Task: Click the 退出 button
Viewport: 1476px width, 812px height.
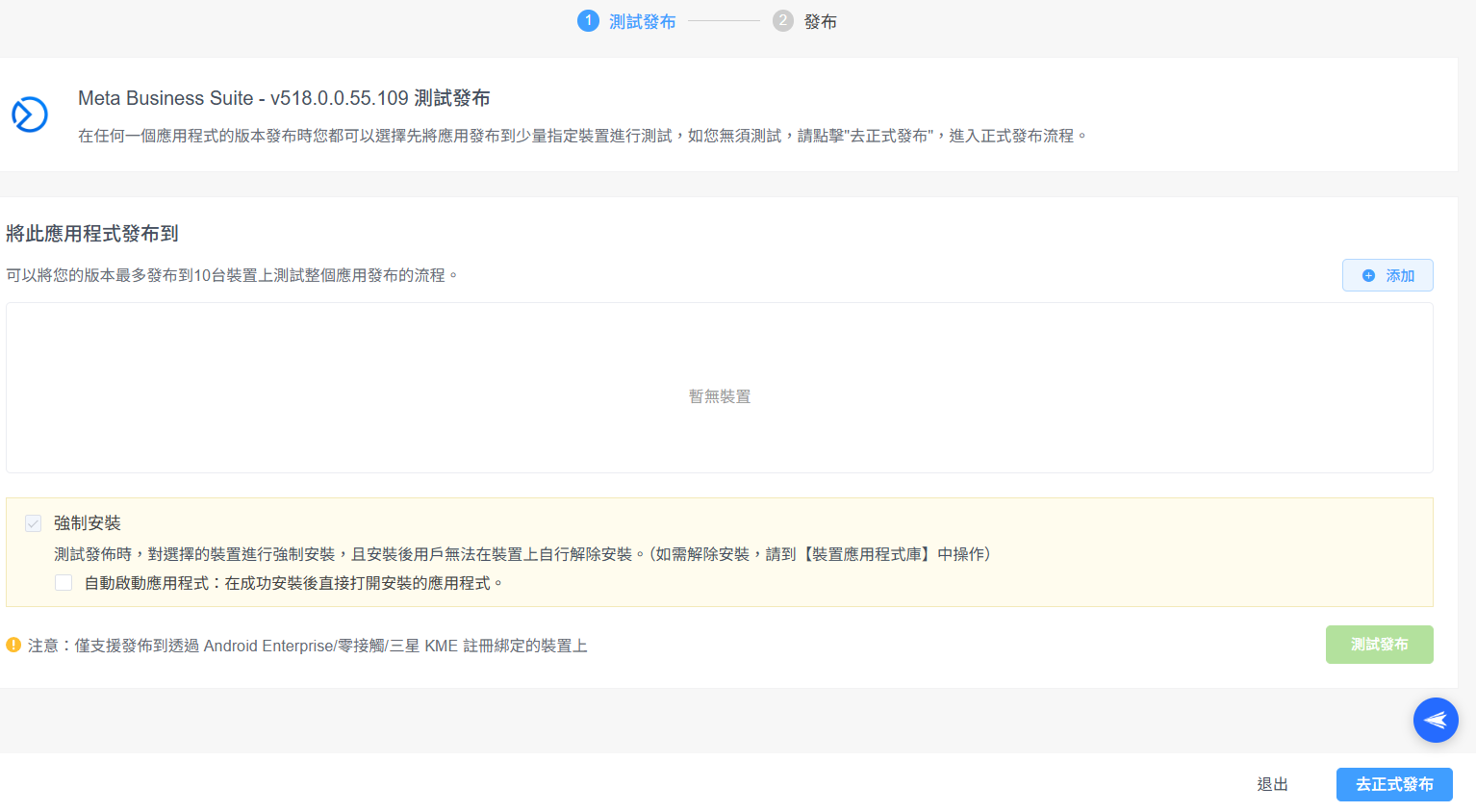Action: [1272, 784]
